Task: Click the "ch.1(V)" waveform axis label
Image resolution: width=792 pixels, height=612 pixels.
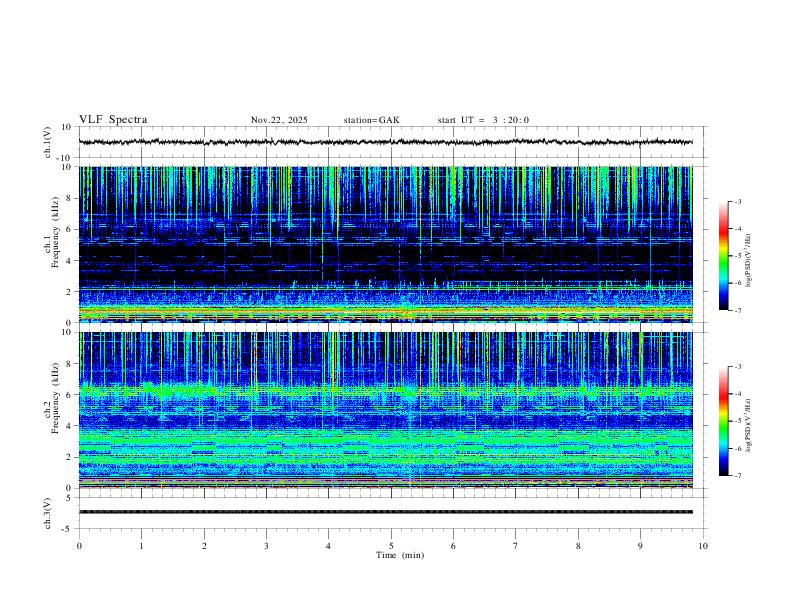Action: 48,142
